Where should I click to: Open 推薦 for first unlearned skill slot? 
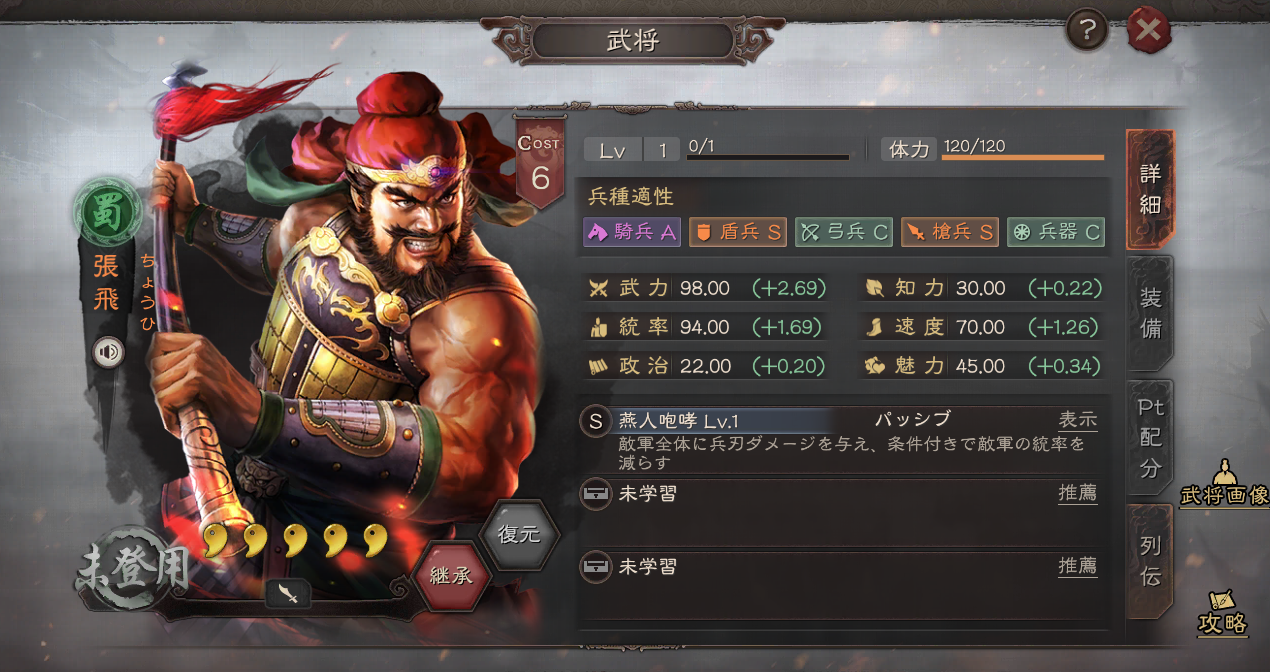(x=1078, y=493)
